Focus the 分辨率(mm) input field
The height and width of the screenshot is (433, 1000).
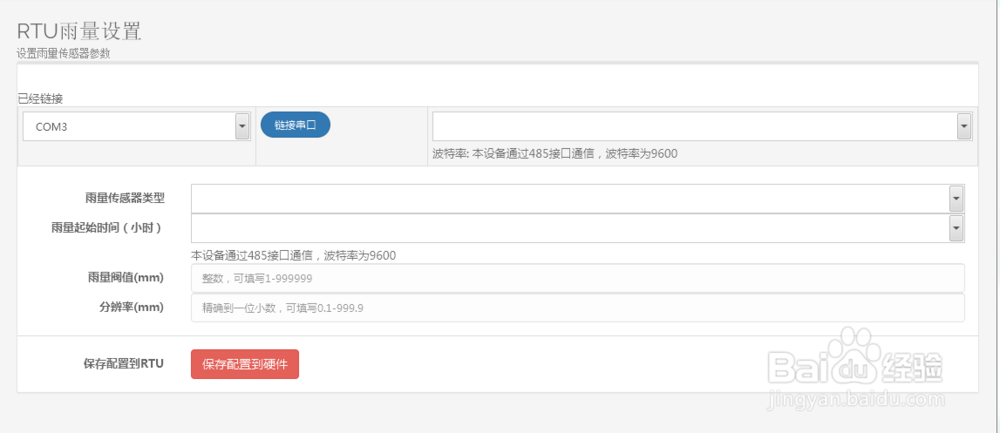(x=578, y=307)
